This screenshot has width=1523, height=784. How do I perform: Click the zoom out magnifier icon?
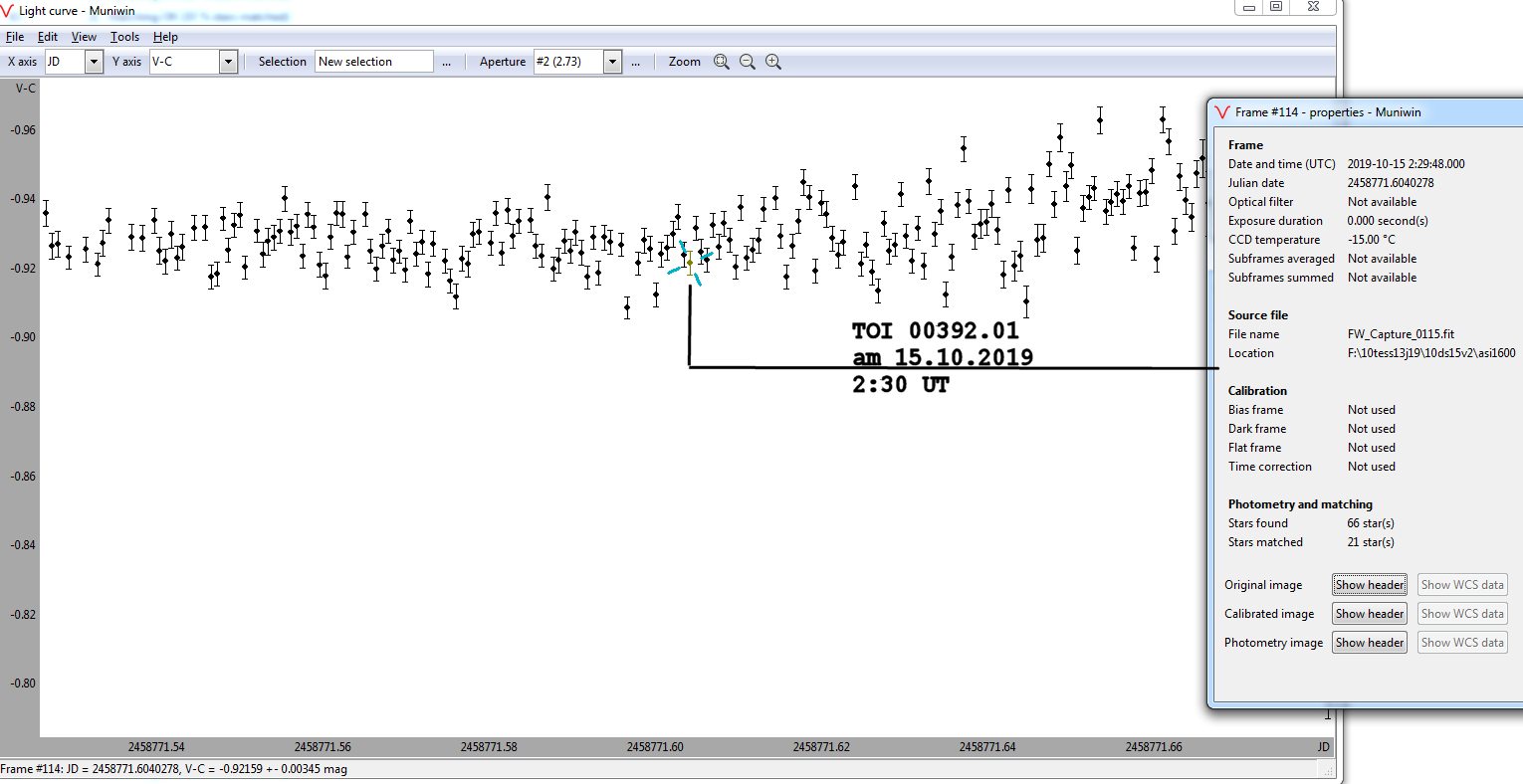coord(747,62)
